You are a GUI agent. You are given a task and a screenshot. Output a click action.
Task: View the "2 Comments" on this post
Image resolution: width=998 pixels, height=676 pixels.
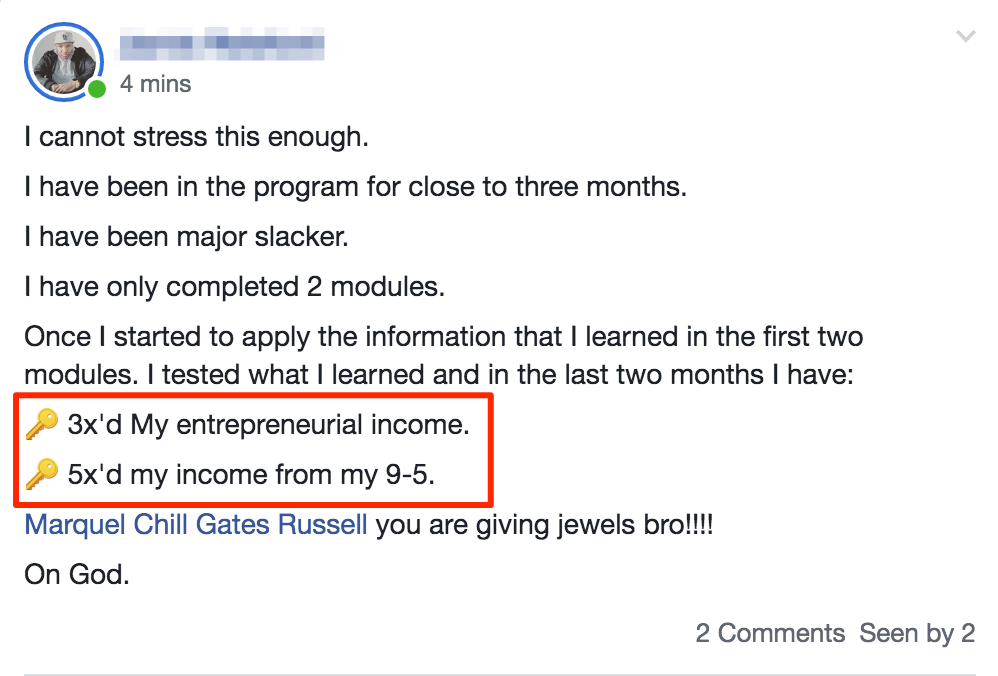pyautogui.click(x=770, y=633)
